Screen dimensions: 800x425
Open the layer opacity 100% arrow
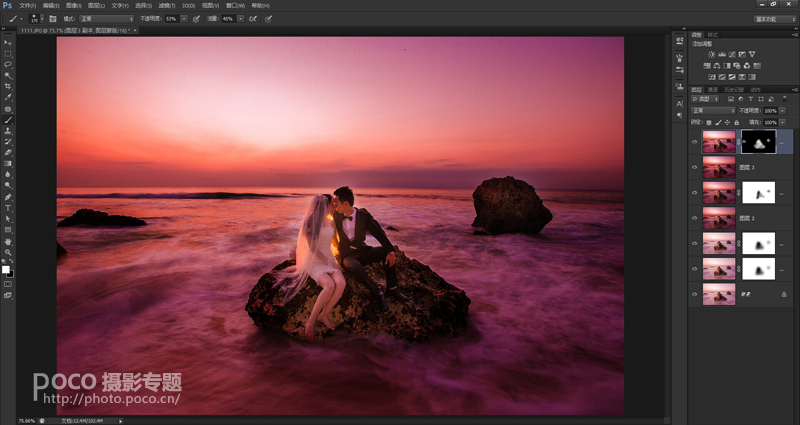tap(782, 111)
